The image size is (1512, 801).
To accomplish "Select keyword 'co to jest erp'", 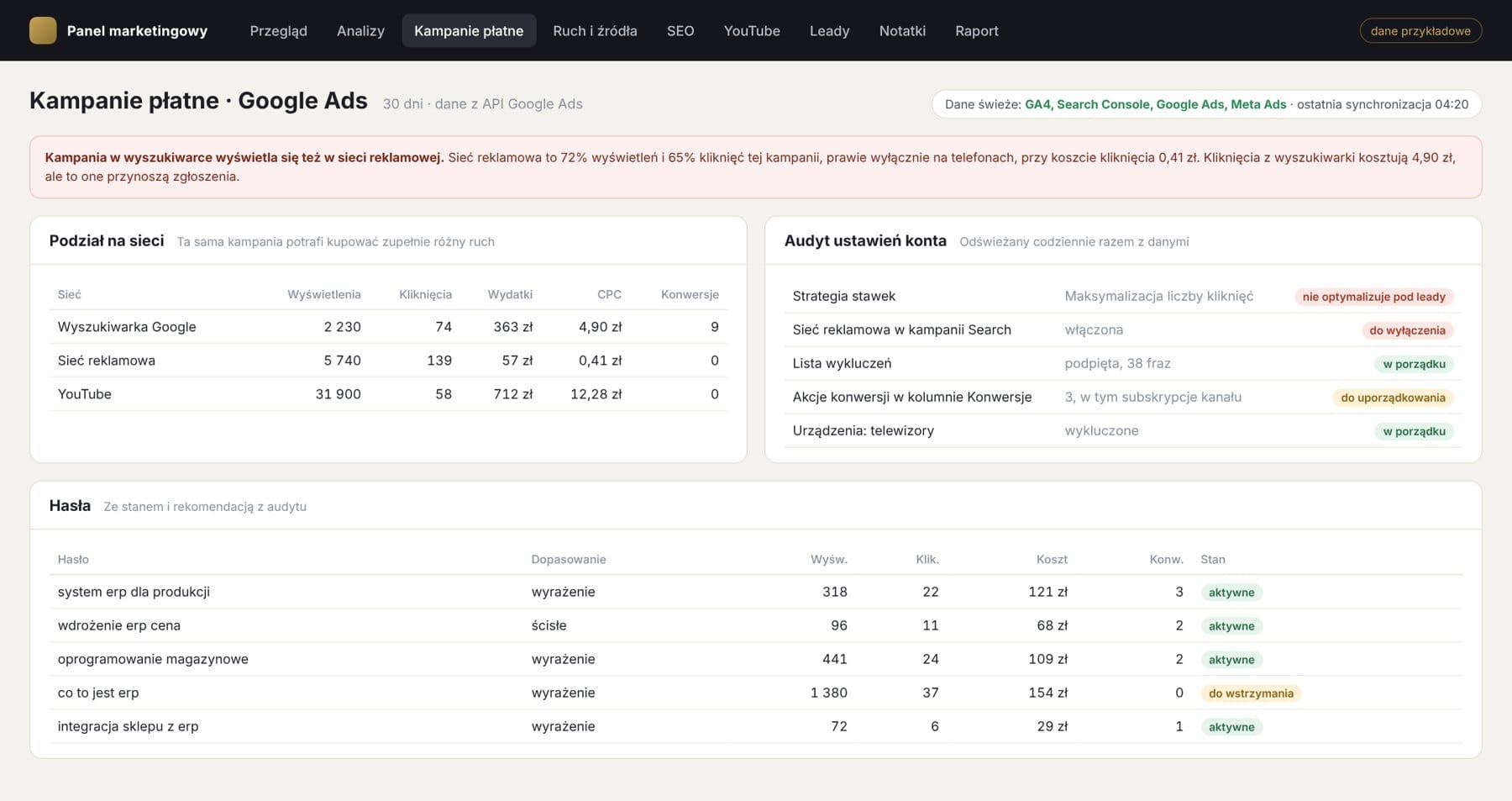I will 98,693.
